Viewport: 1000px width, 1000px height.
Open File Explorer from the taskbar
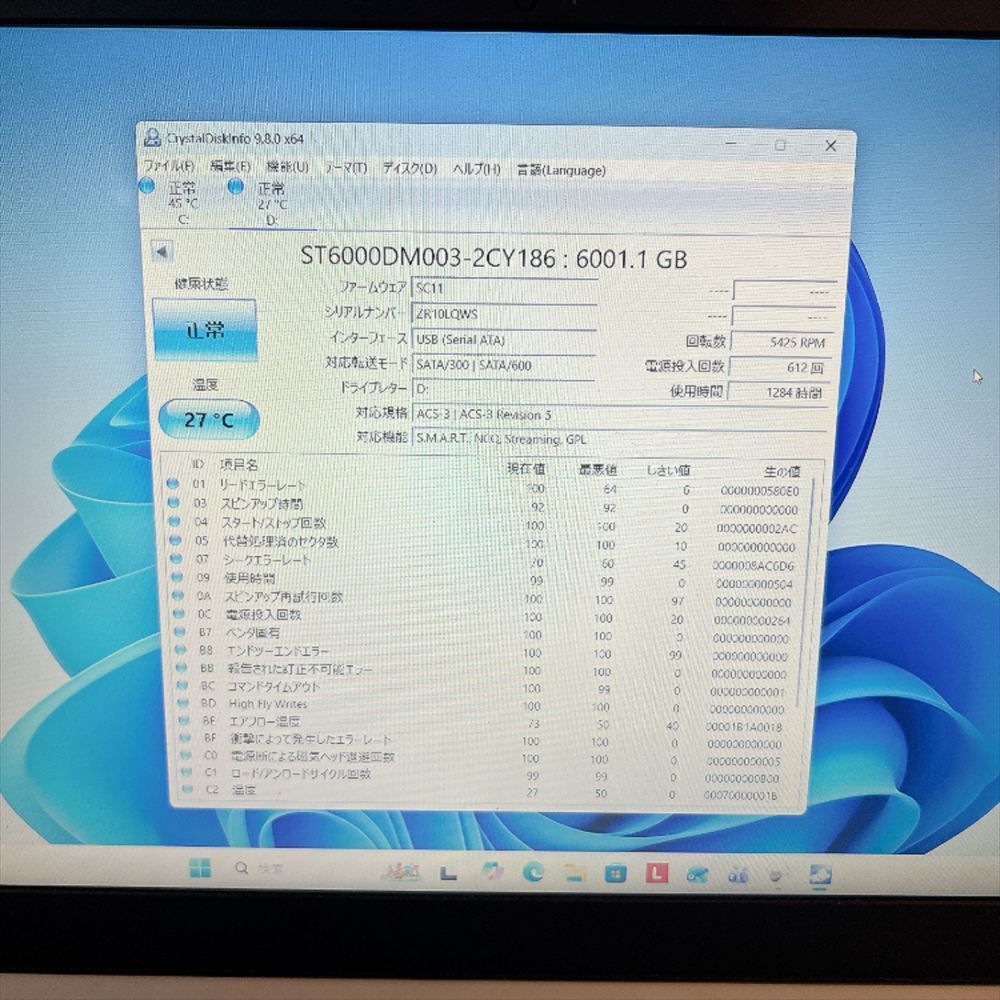click(x=575, y=872)
